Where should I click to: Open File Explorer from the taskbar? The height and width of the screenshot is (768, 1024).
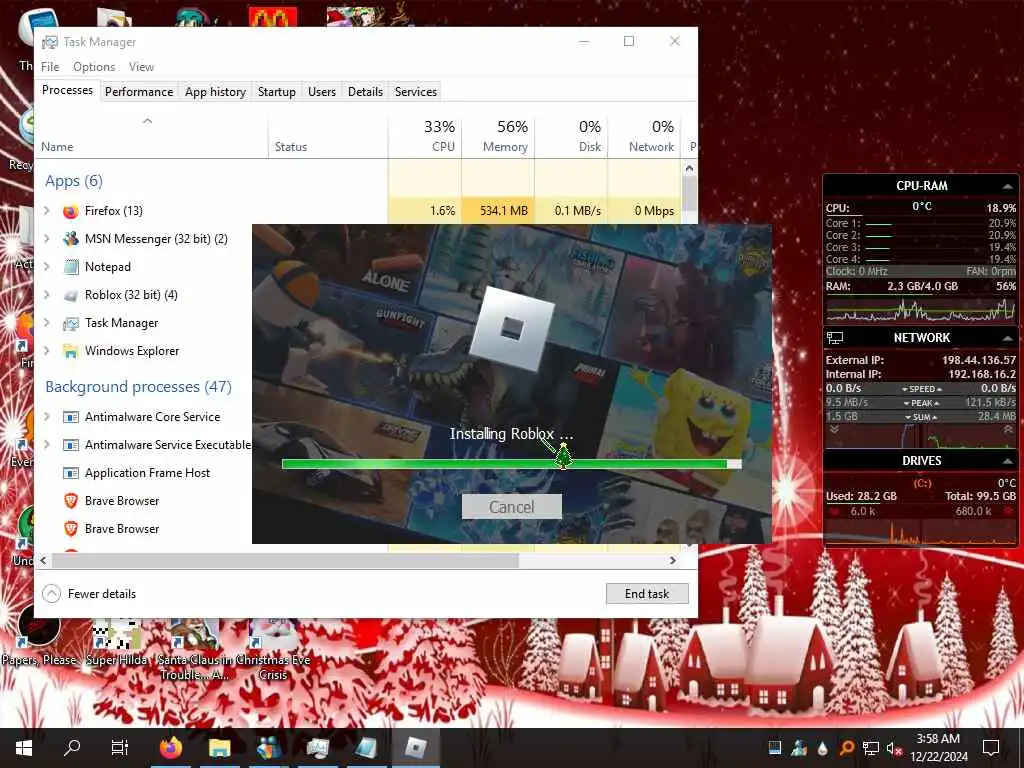(220, 748)
